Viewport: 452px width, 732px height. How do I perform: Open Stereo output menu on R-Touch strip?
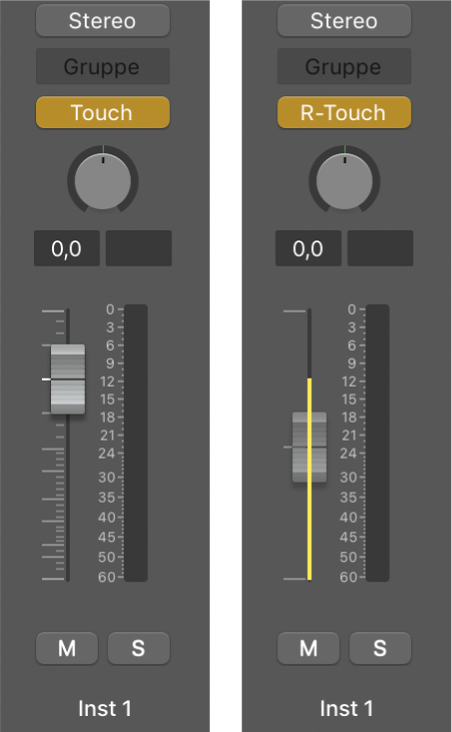(x=344, y=21)
